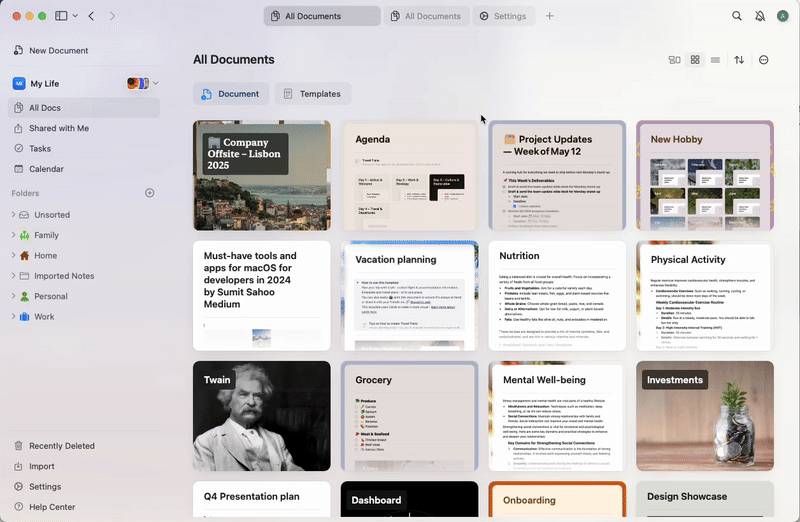
Task: Go forward with the right arrow
Action: tap(112, 16)
